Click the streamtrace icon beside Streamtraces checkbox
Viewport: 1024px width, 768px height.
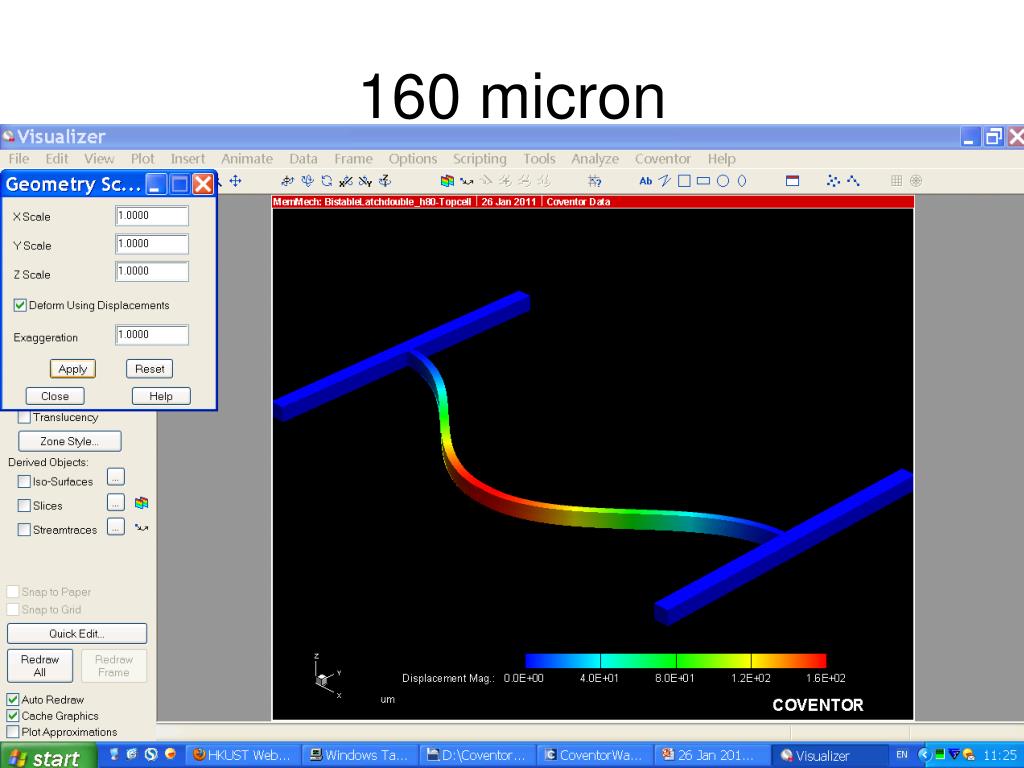coord(141,528)
